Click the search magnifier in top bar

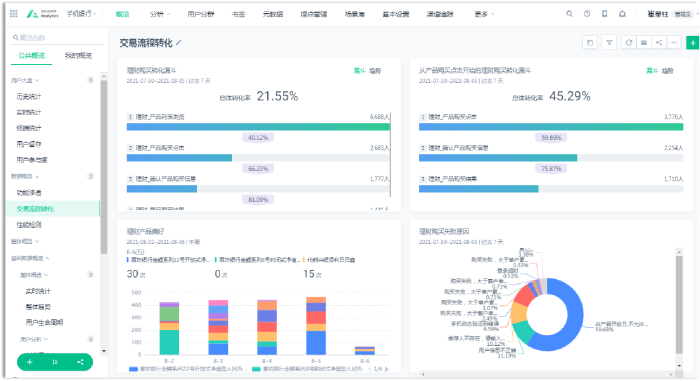569,14
